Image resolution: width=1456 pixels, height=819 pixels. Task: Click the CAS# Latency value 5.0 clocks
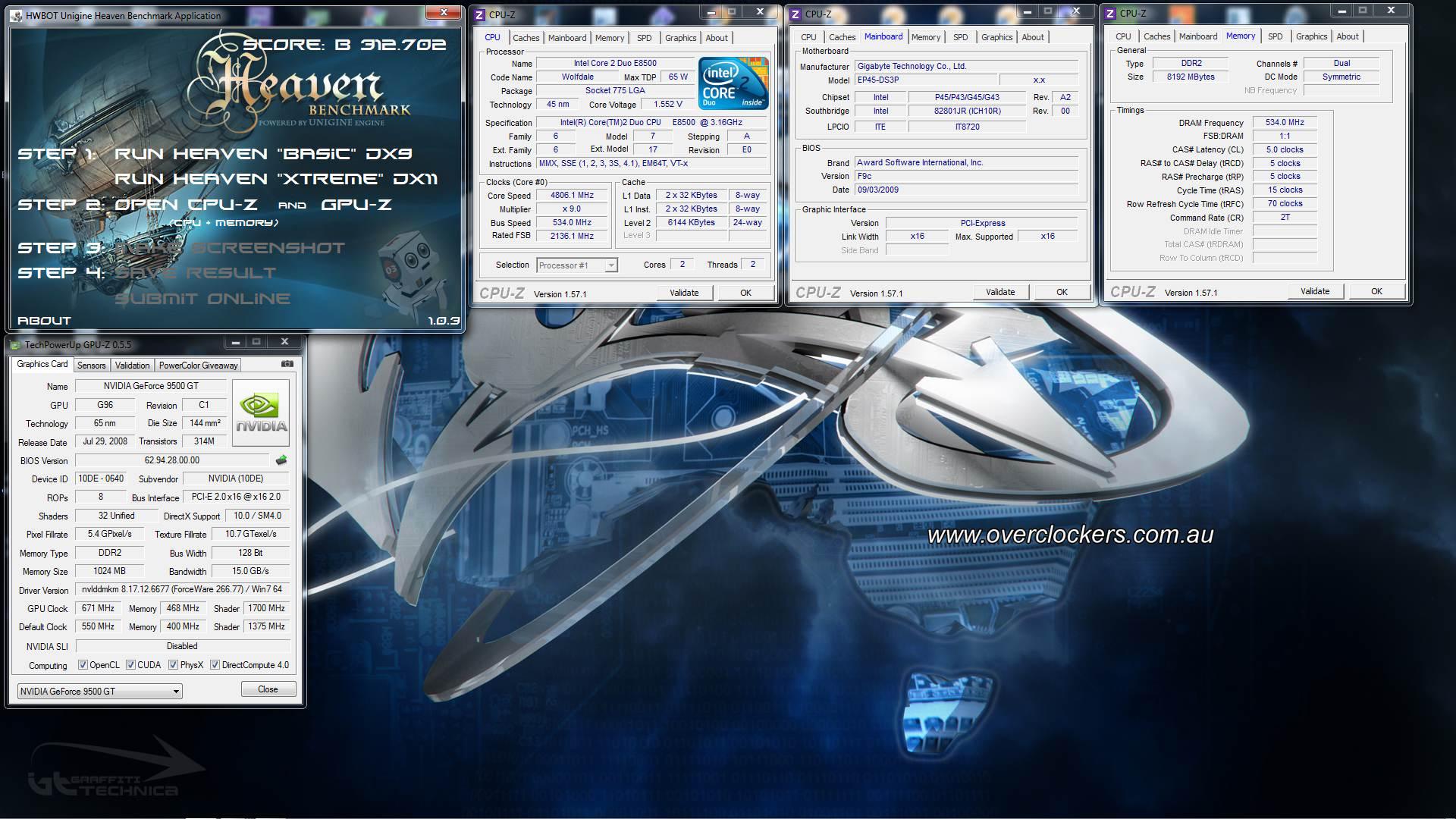click(1285, 149)
